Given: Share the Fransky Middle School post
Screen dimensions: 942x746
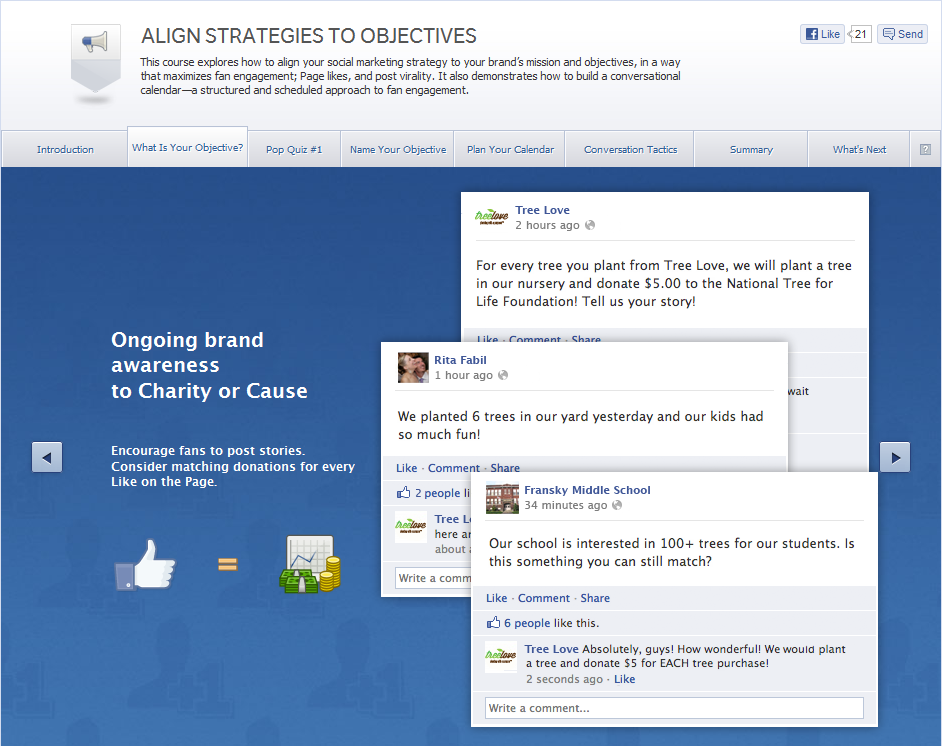Looking at the screenshot, I should [595, 598].
